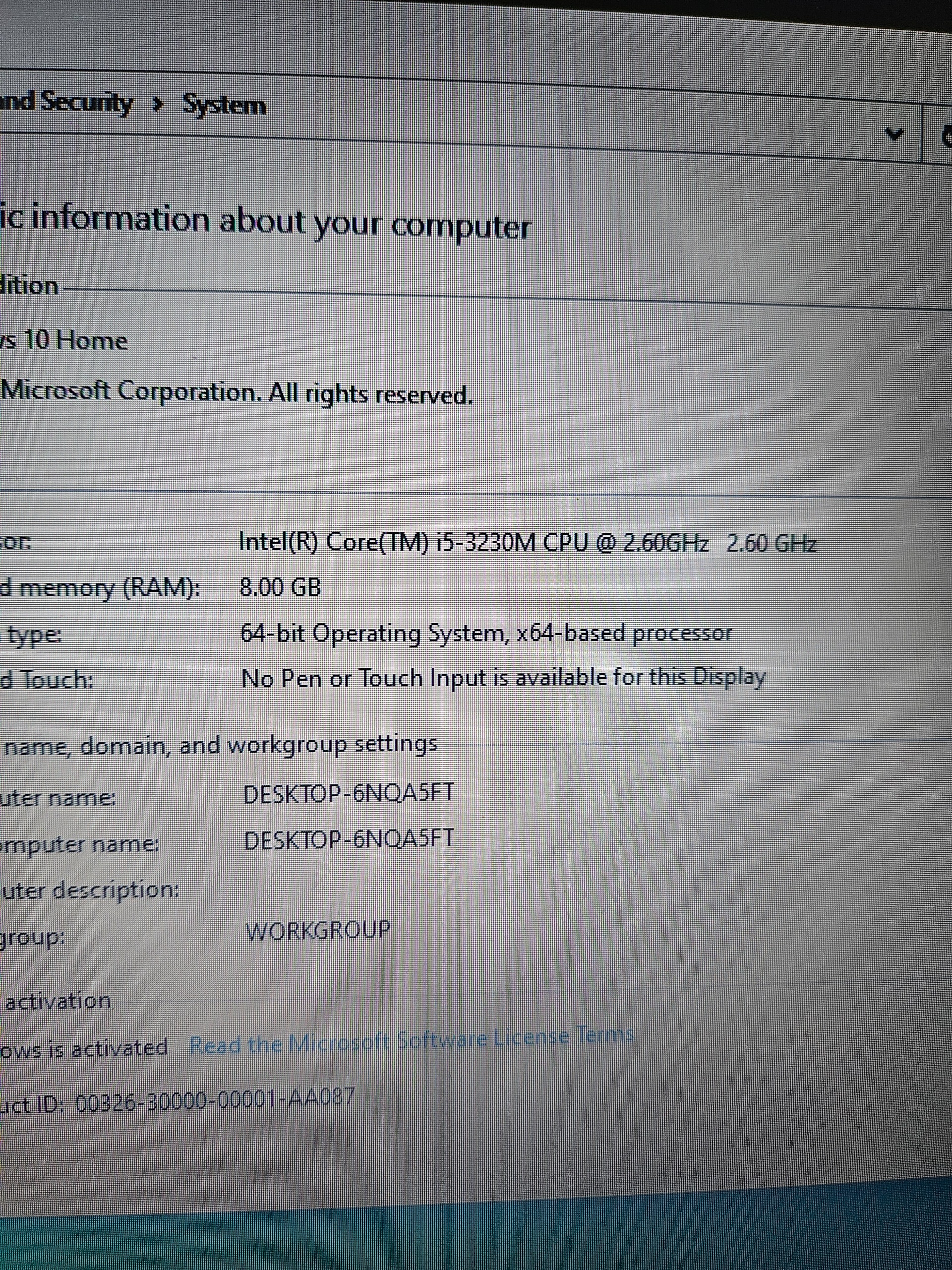Click the full computer name DESKTOP-6NQA5FT value
This screenshot has width=952, height=1270.
[348, 840]
